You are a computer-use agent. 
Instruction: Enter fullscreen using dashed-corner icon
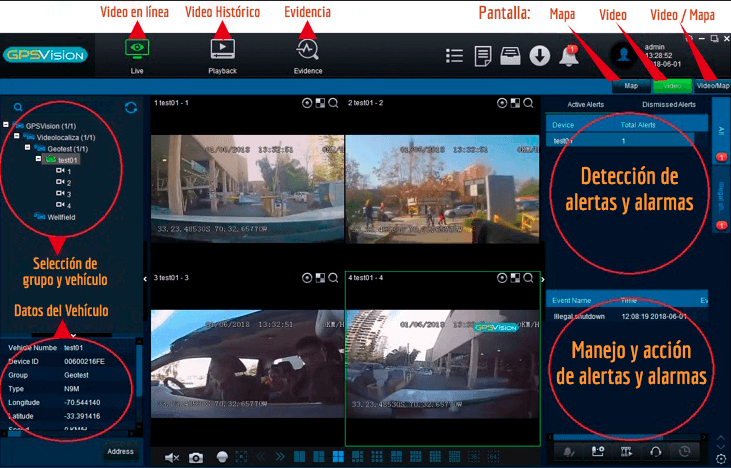(241, 457)
